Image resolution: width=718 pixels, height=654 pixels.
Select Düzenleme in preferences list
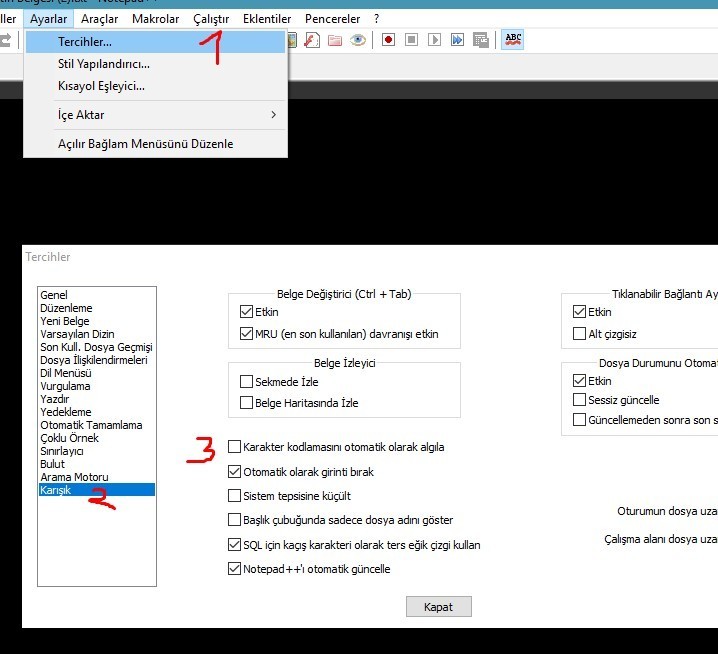coord(97,308)
